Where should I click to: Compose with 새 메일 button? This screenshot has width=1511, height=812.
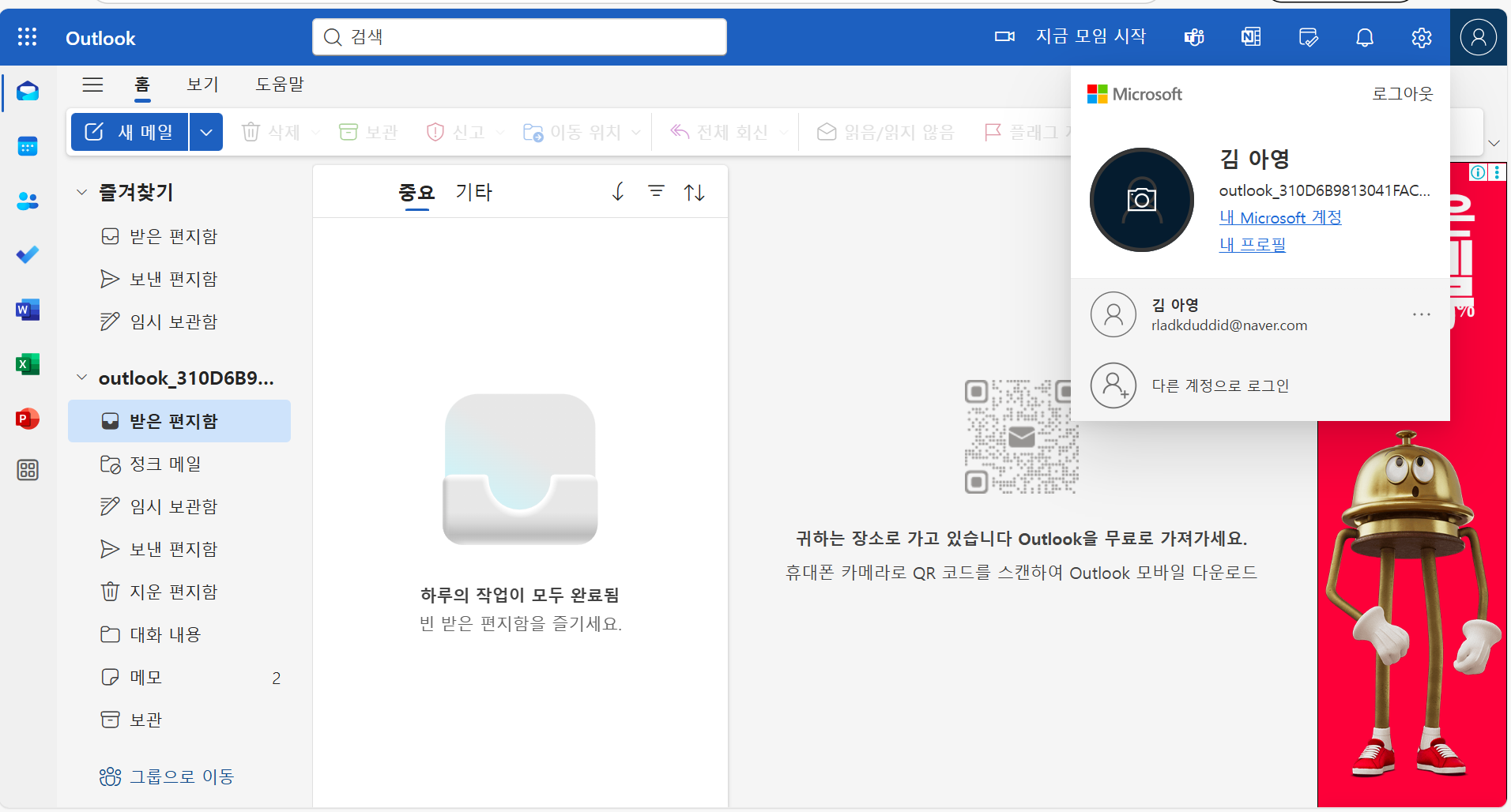tap(130, 132)
